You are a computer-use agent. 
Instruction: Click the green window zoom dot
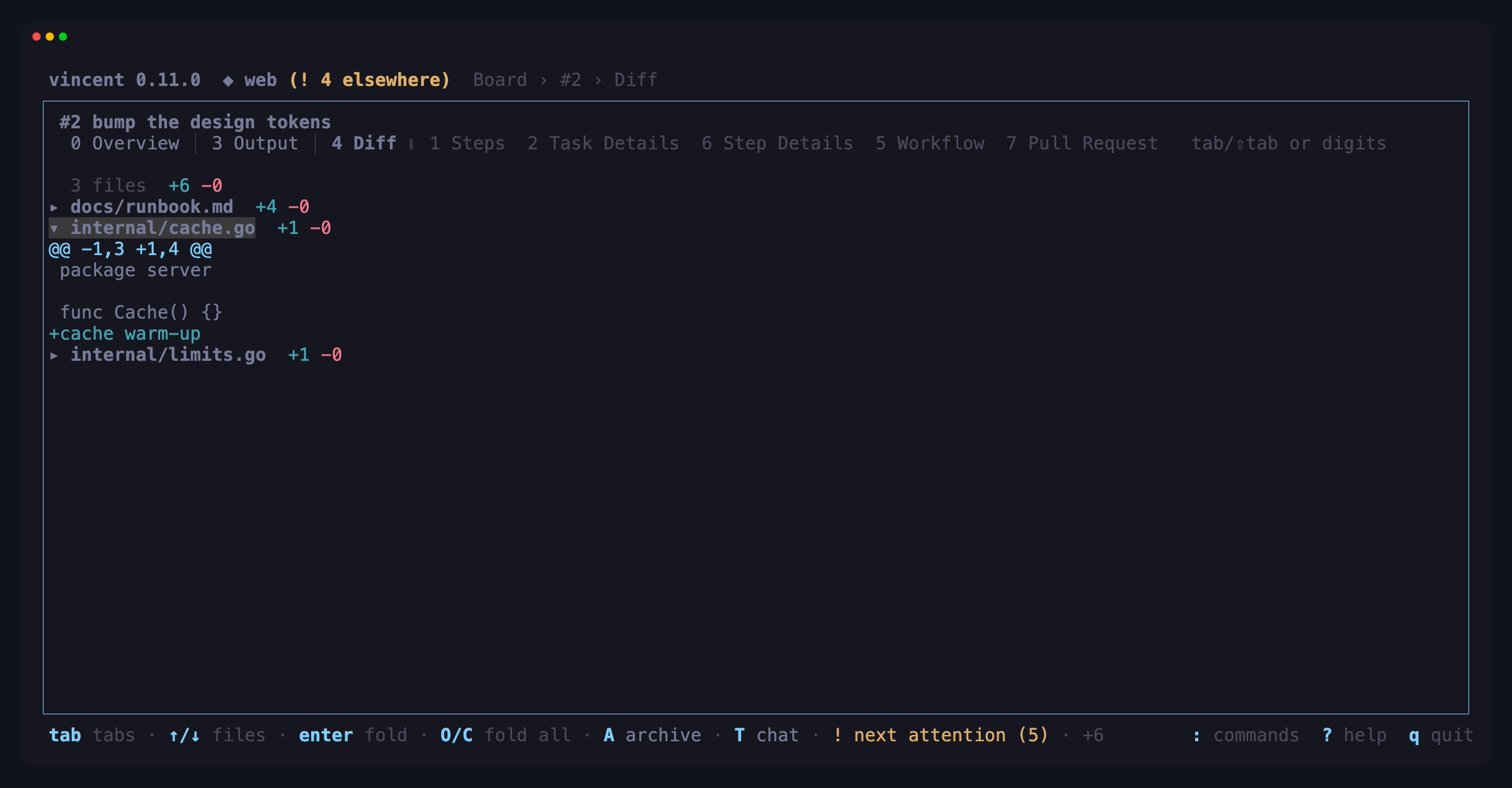(x=63, y=37)
